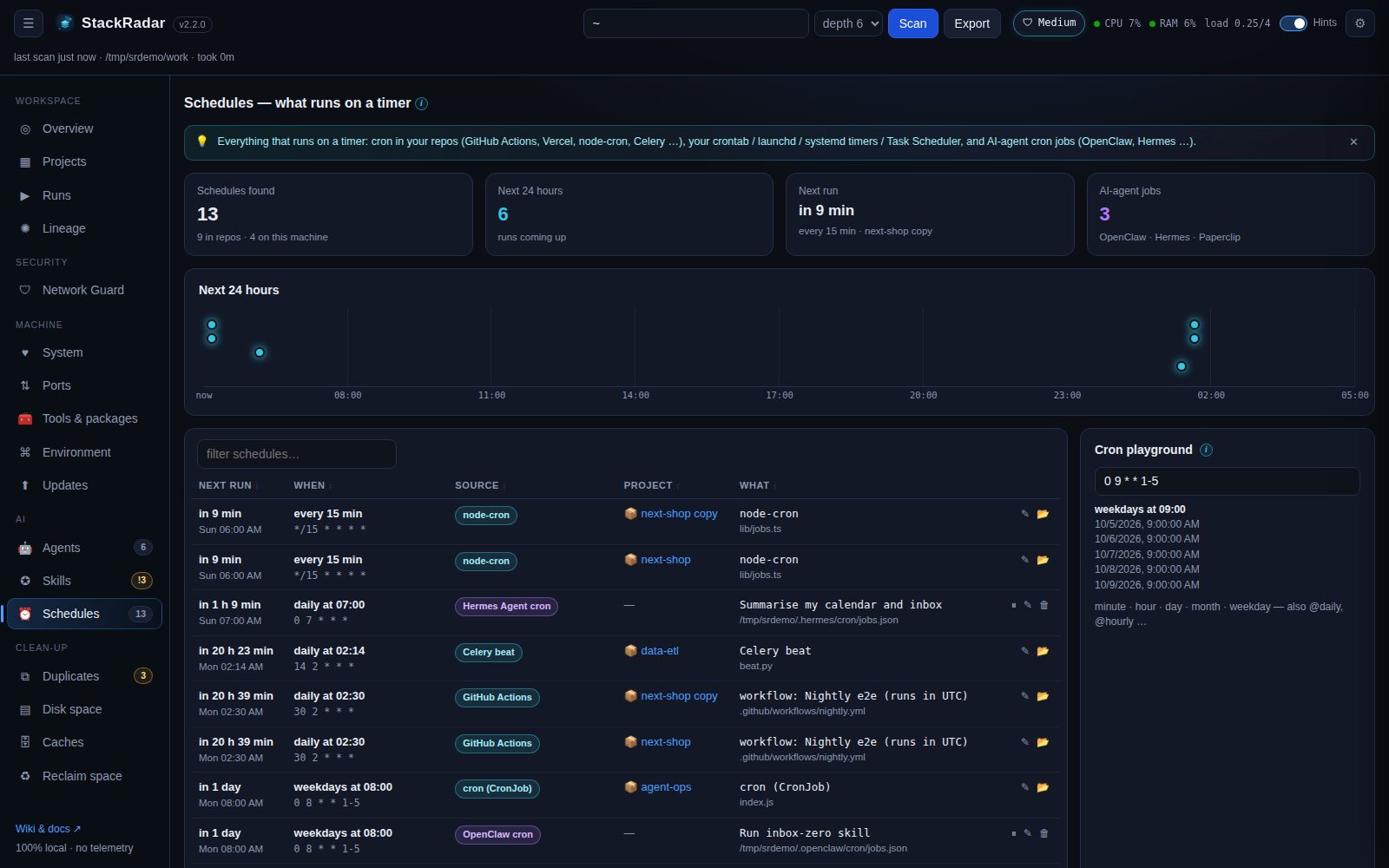Sort the table by NEXT RUN column
The width and height of the screenshot is (1389, 868).
click(x=228, y=485)
